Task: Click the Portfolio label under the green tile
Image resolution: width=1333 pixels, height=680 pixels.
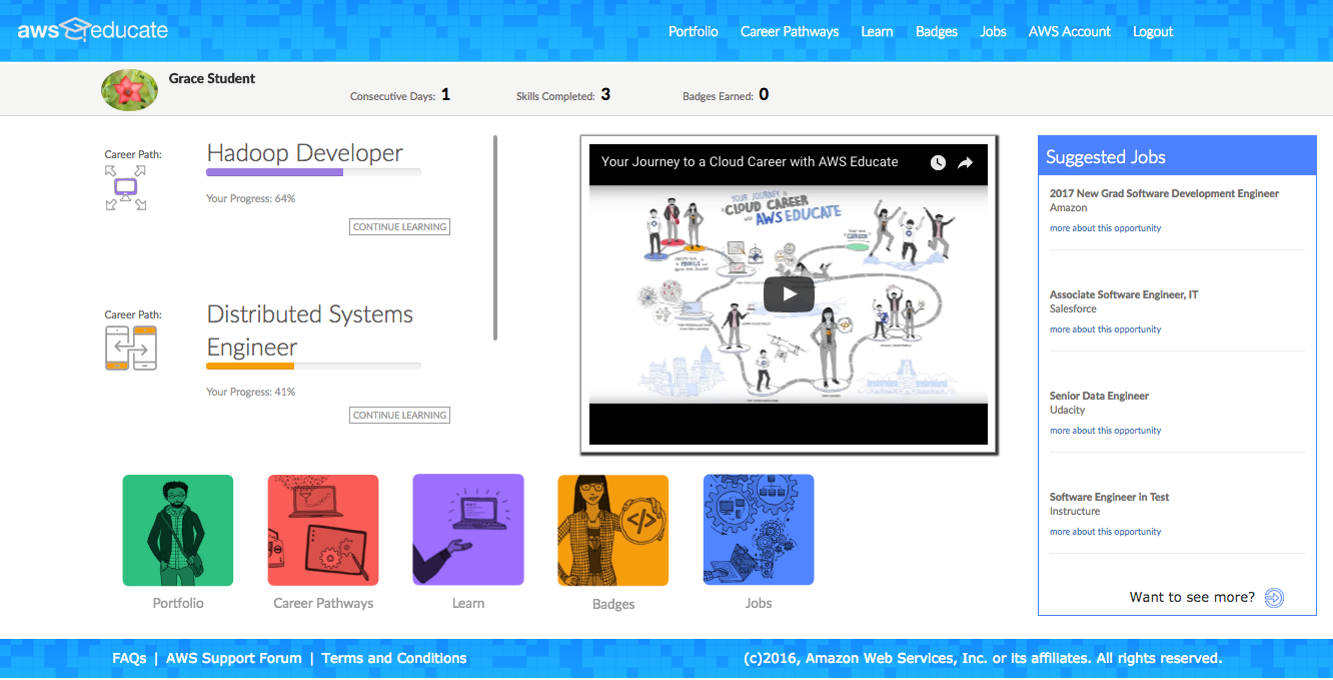Action: tap(178, 603)
